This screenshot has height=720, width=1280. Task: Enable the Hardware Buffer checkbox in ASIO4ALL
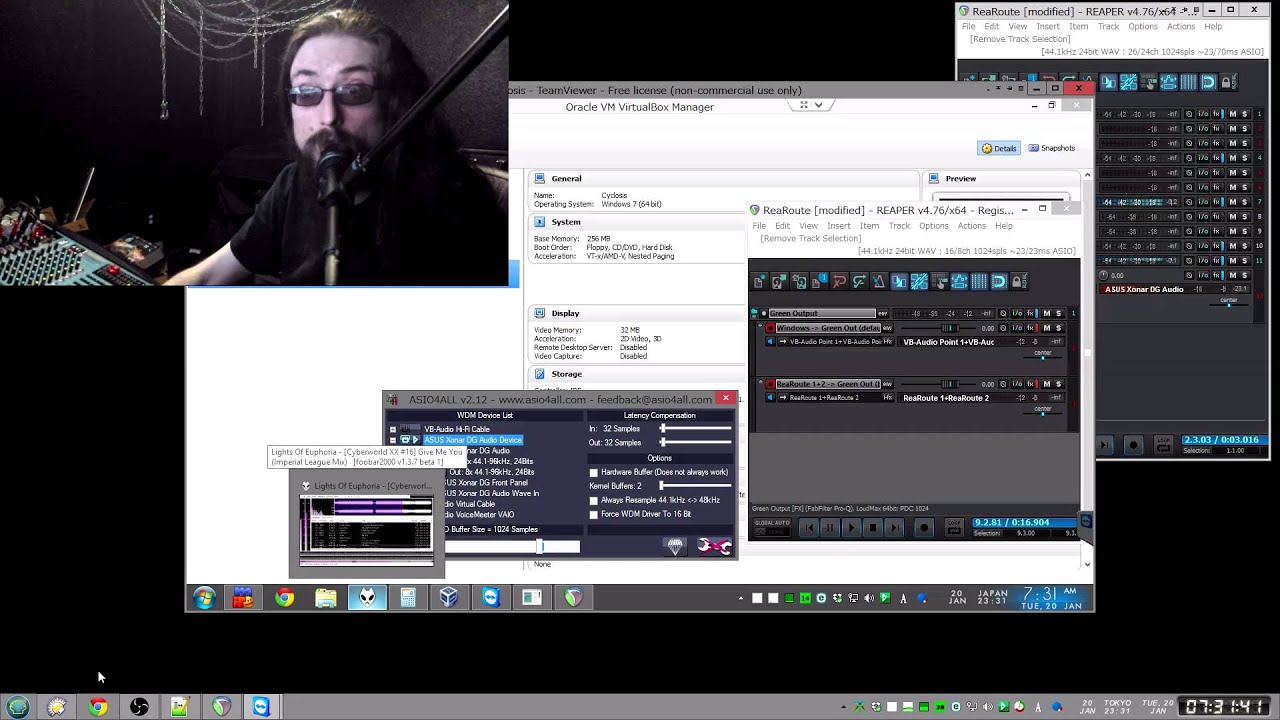593,473
